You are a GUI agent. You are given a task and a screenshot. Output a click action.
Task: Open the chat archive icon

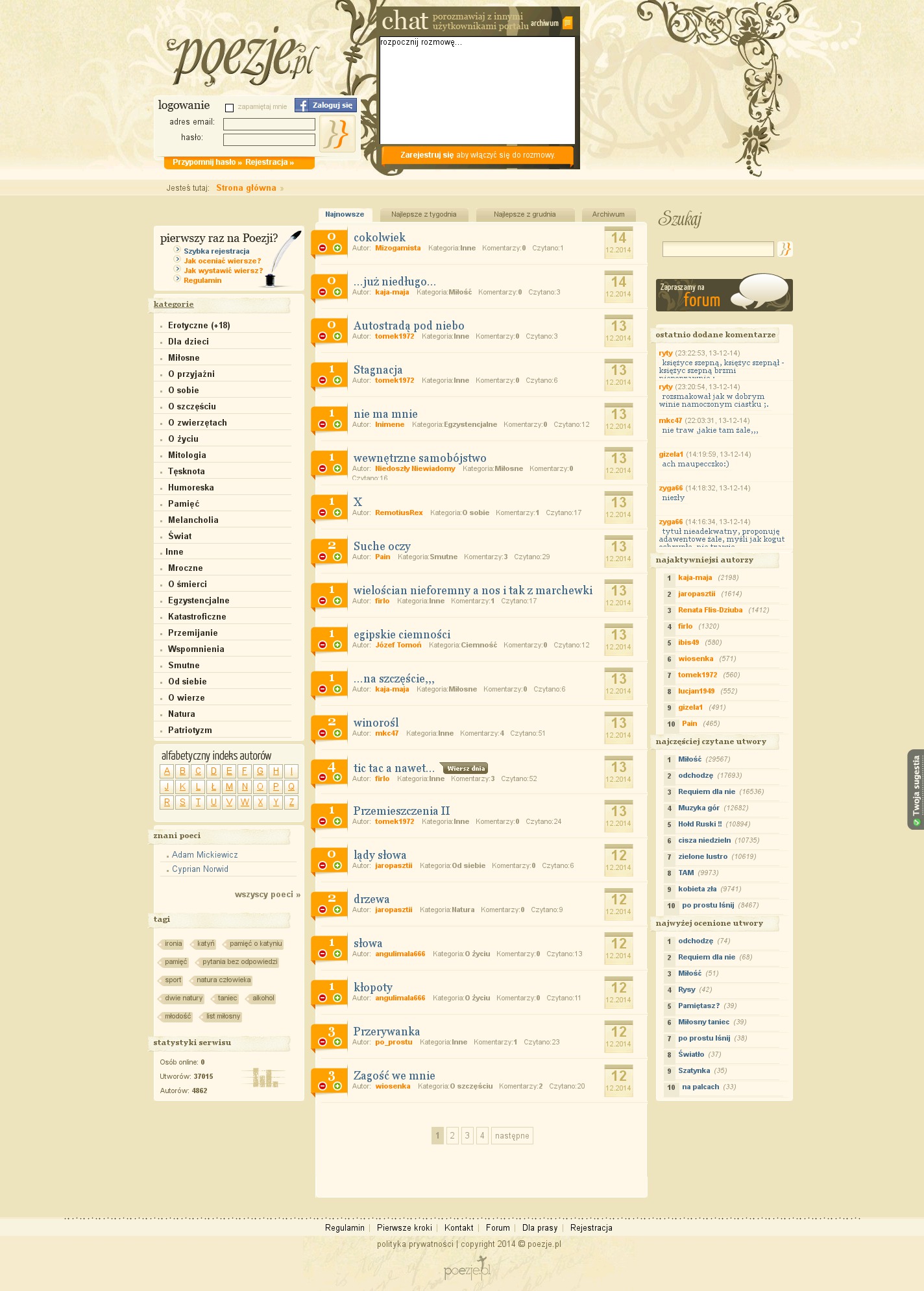click(568, 23)
